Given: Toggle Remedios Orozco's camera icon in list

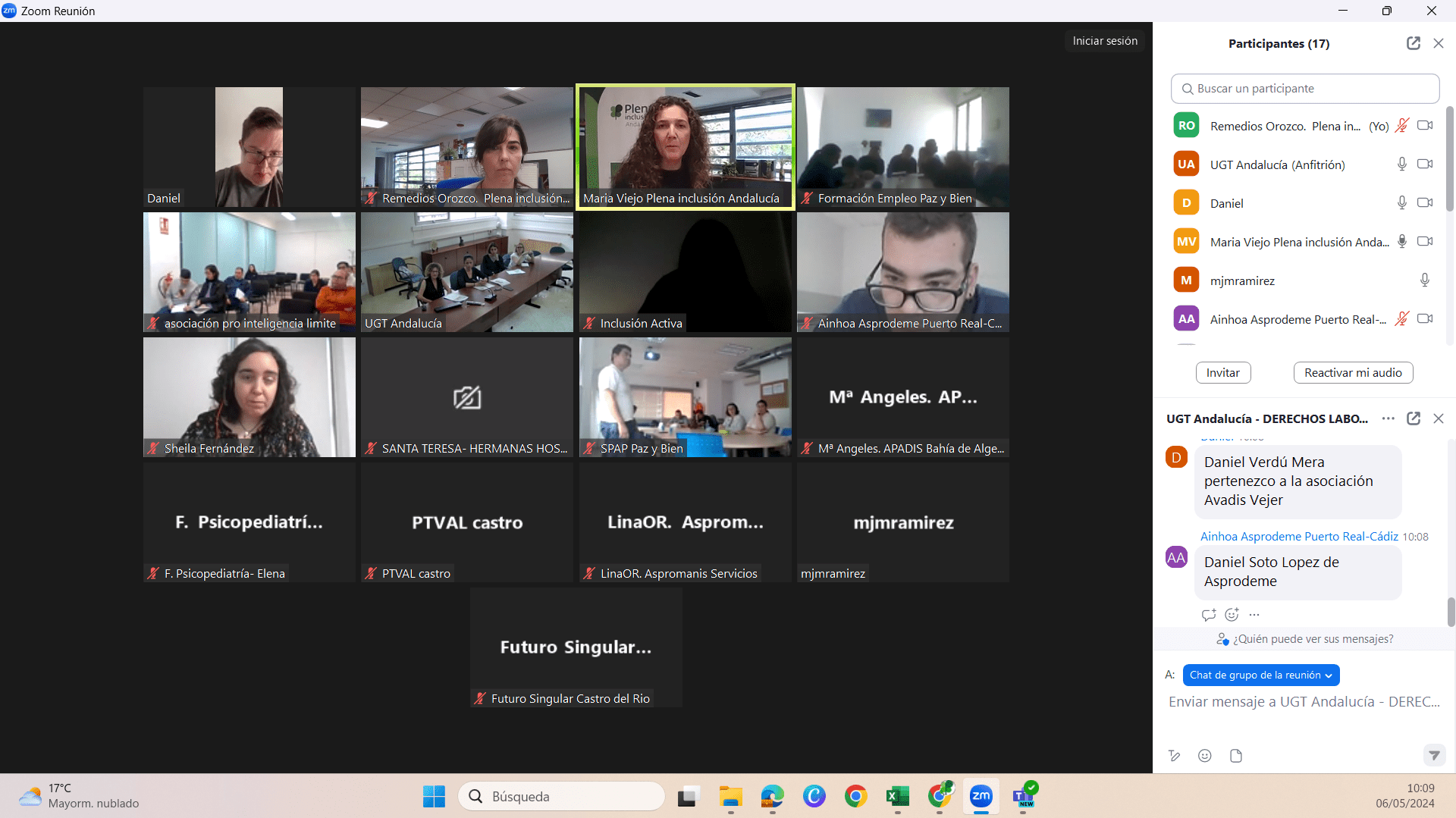Looking at the screenshot, I should 1425,126.
